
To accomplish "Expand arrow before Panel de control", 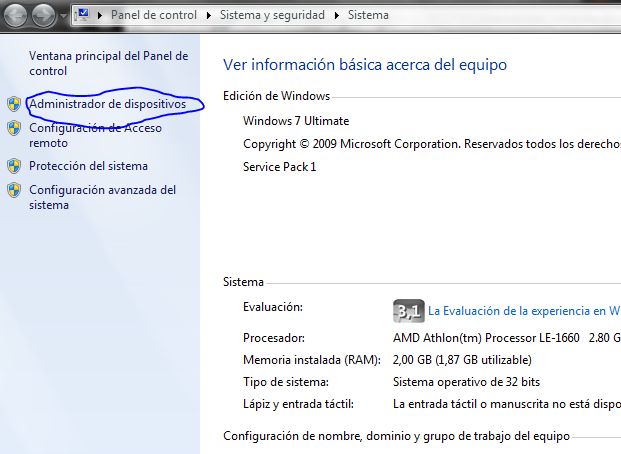I will pos(100,15).
